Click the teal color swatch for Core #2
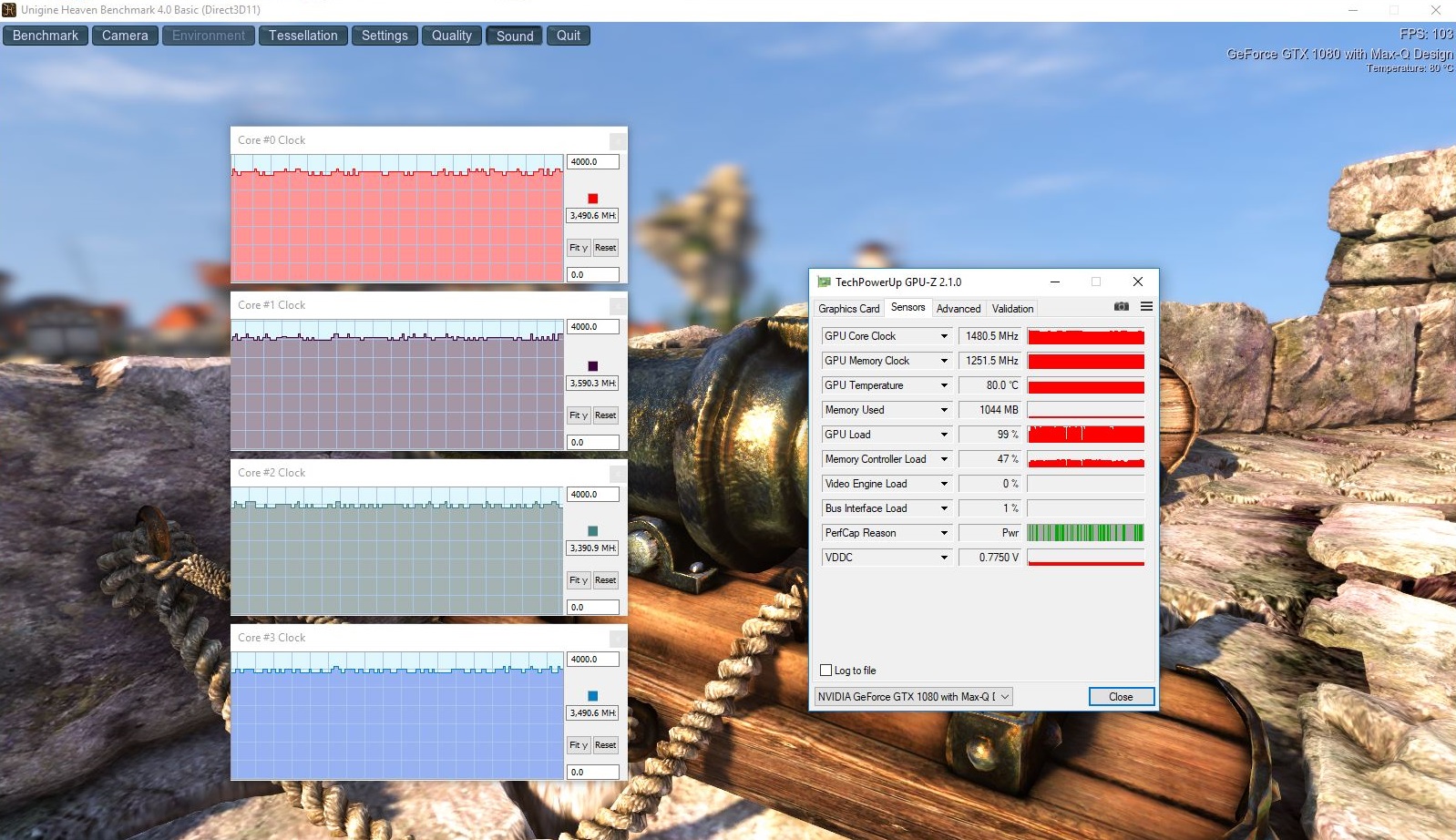 click(x=593, y=531)
